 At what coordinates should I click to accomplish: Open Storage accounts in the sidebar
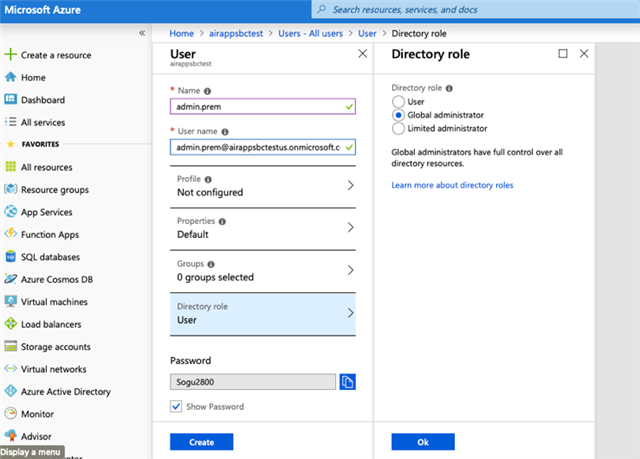click(56, 347)
